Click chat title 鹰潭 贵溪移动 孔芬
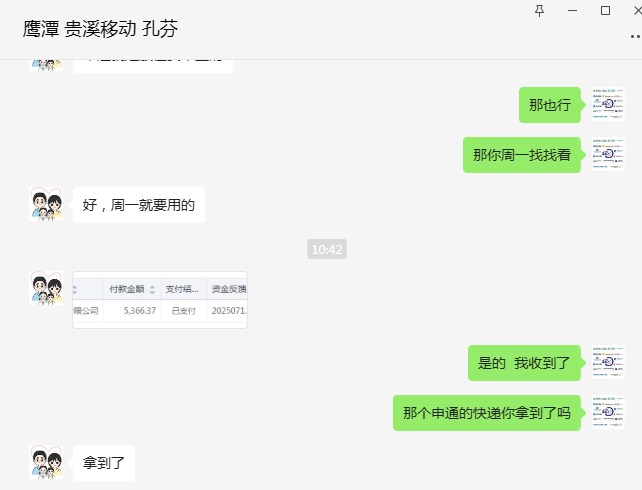This screenshot has width=642, height=490. tap(100, 29)
